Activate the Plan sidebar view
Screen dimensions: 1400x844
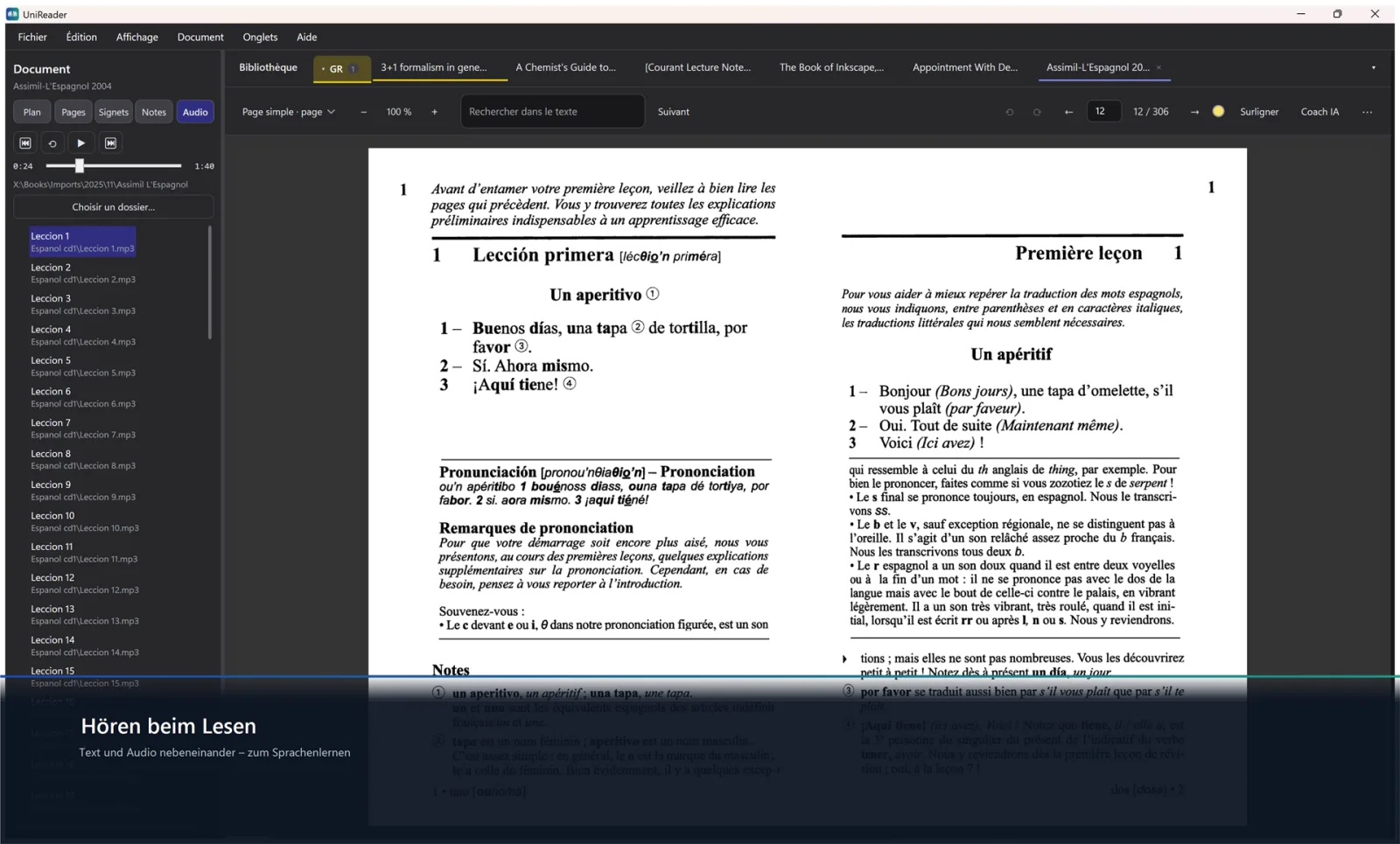pos(32,112)
